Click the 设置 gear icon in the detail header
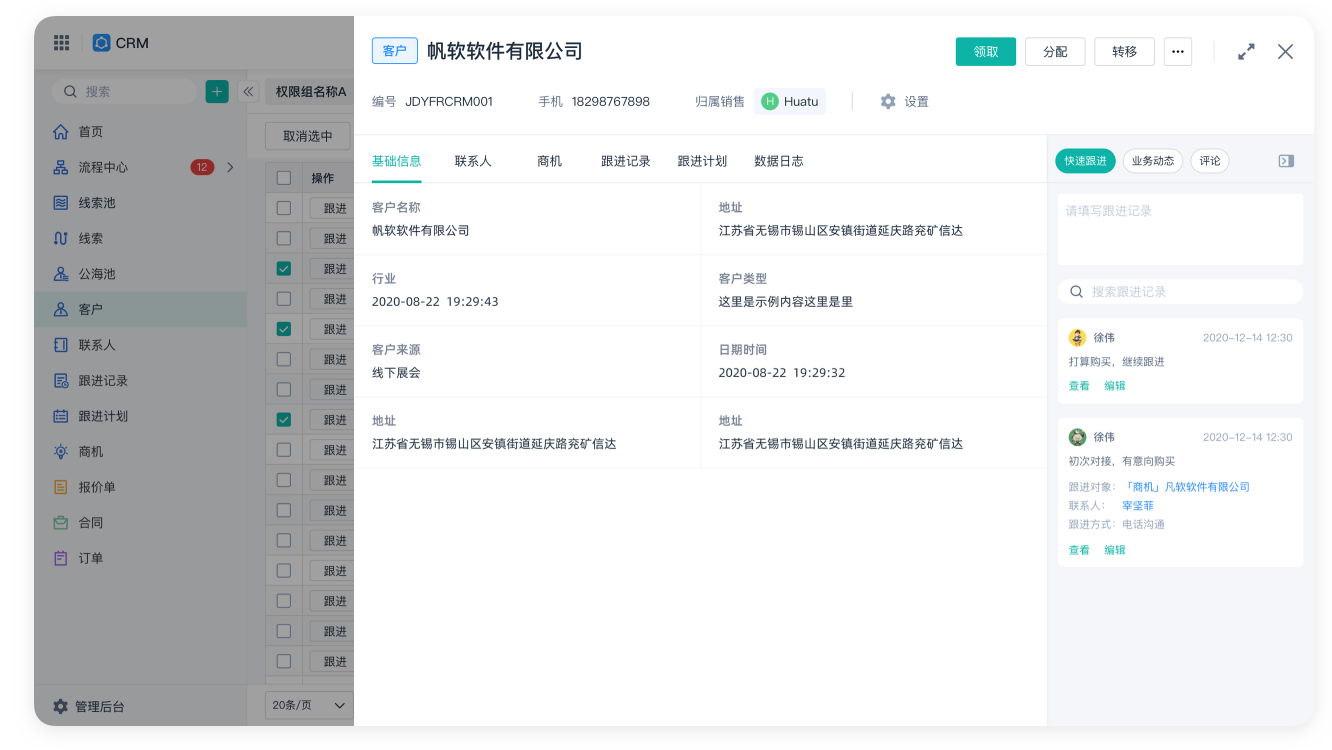The image size is (1332, 750). (x=888, y=101)
